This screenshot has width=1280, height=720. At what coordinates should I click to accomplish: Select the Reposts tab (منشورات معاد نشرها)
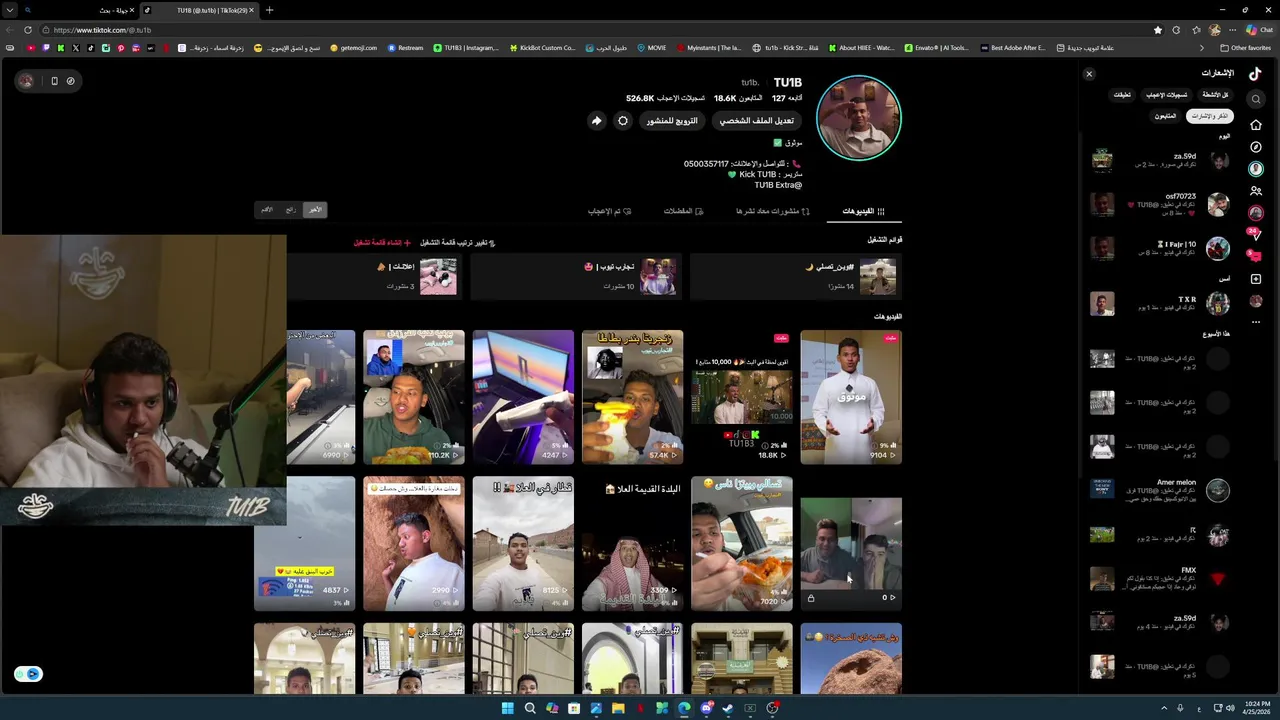(773, 211)
